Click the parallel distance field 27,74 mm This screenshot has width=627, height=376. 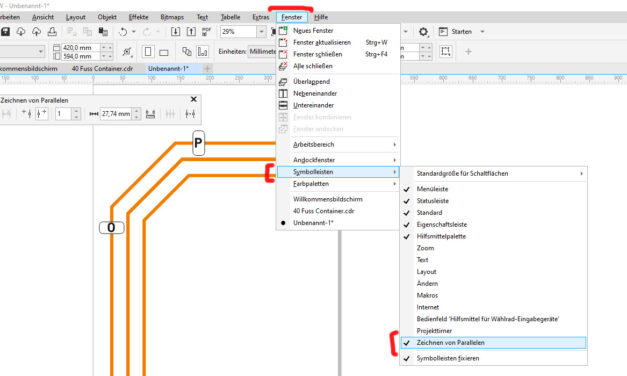click(116, 114)
